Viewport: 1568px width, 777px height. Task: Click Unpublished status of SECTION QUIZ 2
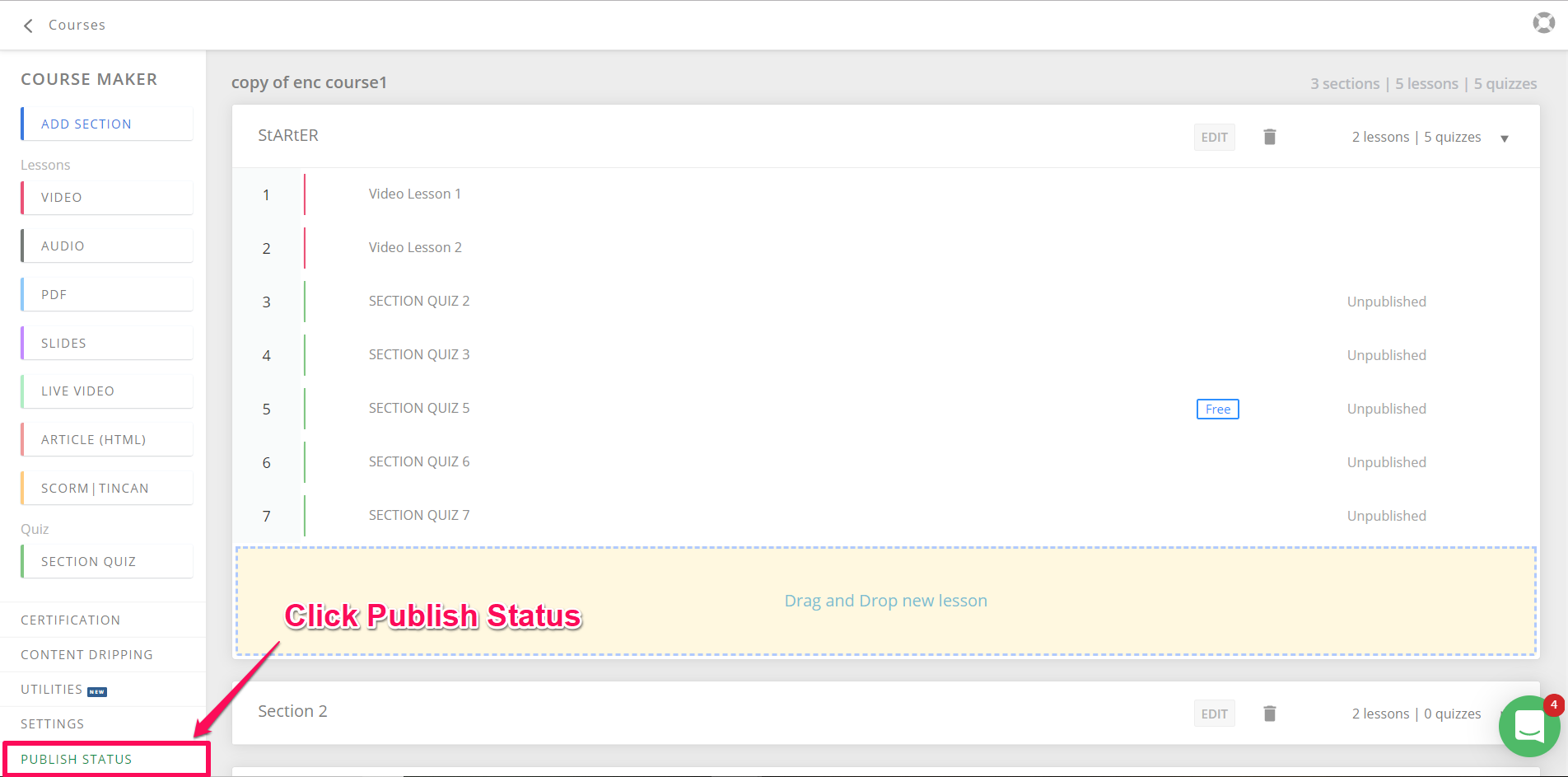tap(1386, 302)
